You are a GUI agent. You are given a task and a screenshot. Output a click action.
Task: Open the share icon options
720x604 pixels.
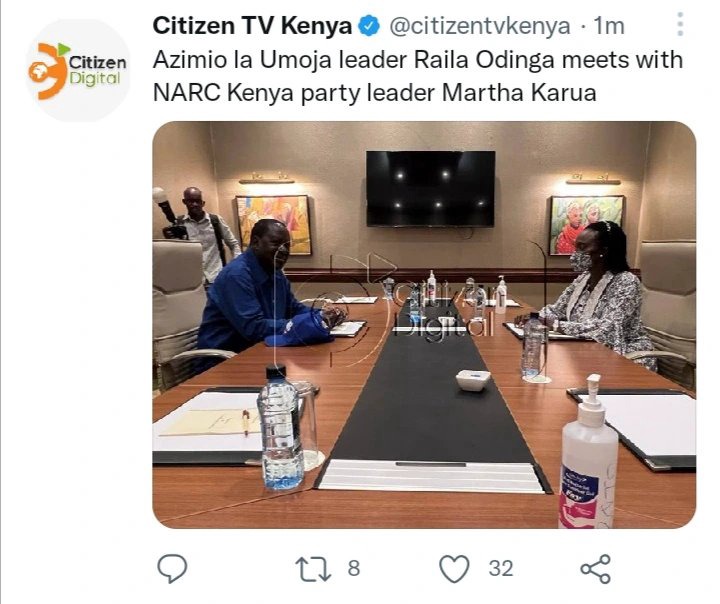(596, 569)
